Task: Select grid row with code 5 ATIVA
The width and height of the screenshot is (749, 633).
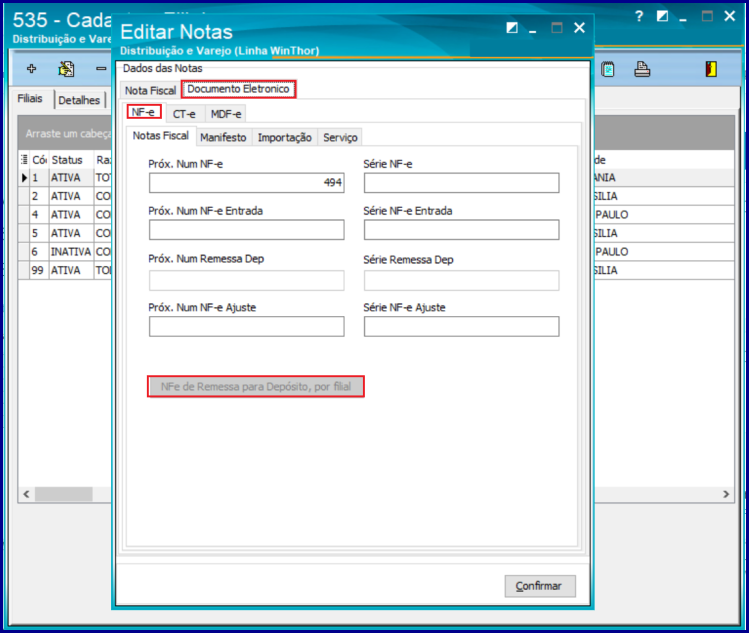Action: 66,234
